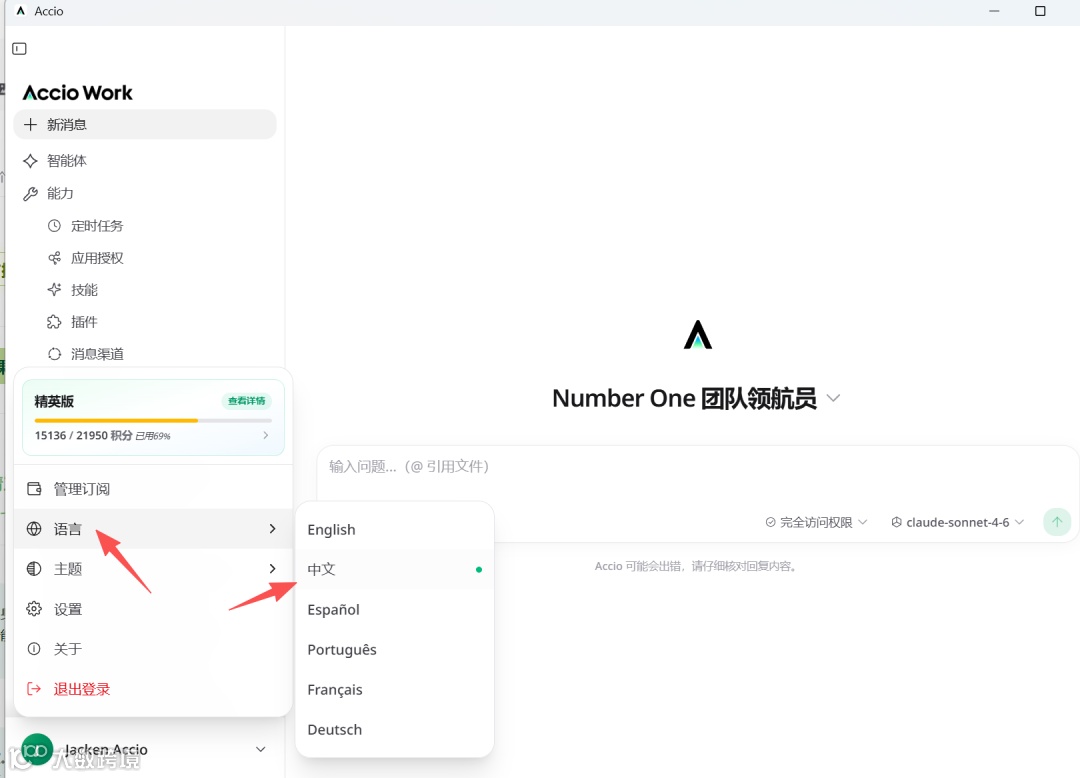Click the Accio logo above the team name
This screenshot has width=1080, height=778.
[698, 335]
